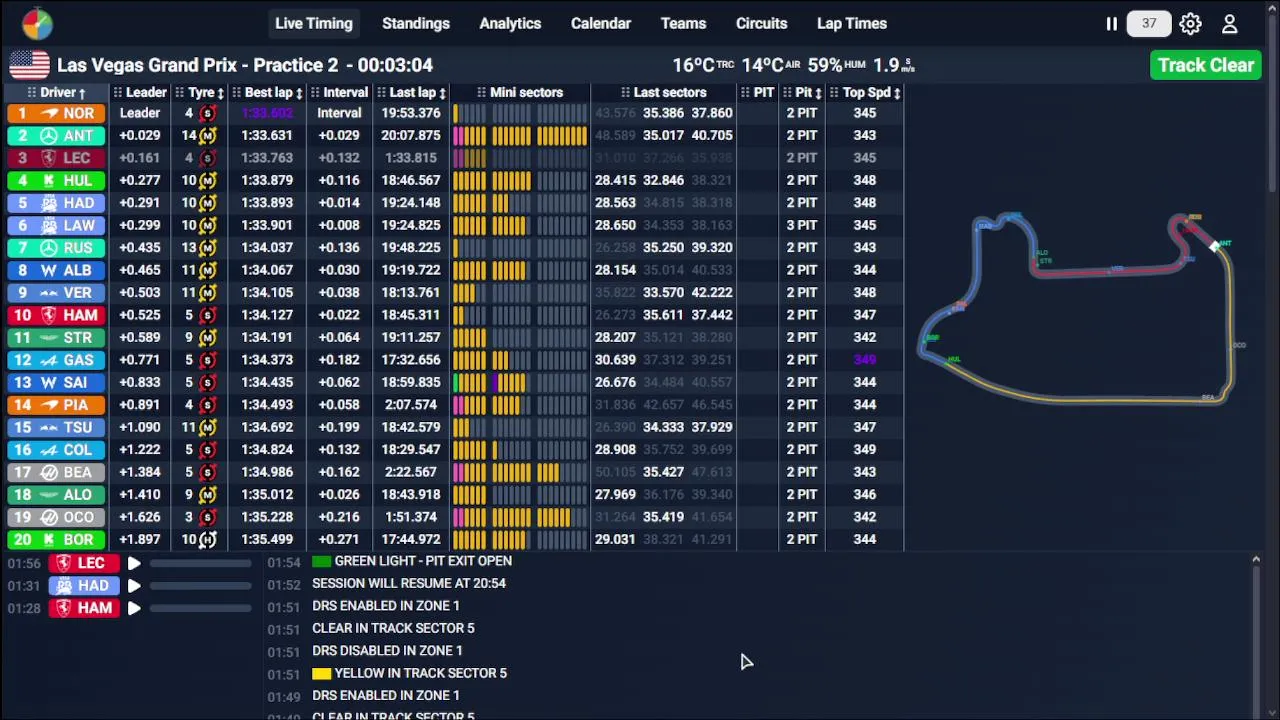Open the Standings tab
1280x720 pixels.
416,23
